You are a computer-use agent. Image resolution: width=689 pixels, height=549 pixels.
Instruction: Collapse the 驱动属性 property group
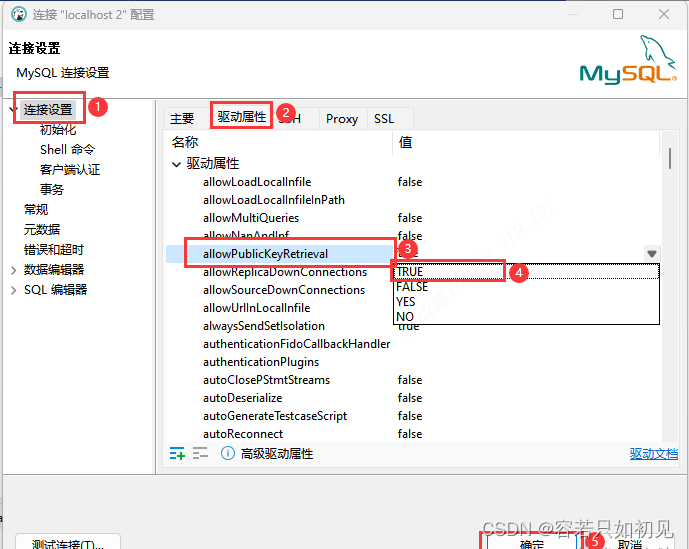(176, 164)
